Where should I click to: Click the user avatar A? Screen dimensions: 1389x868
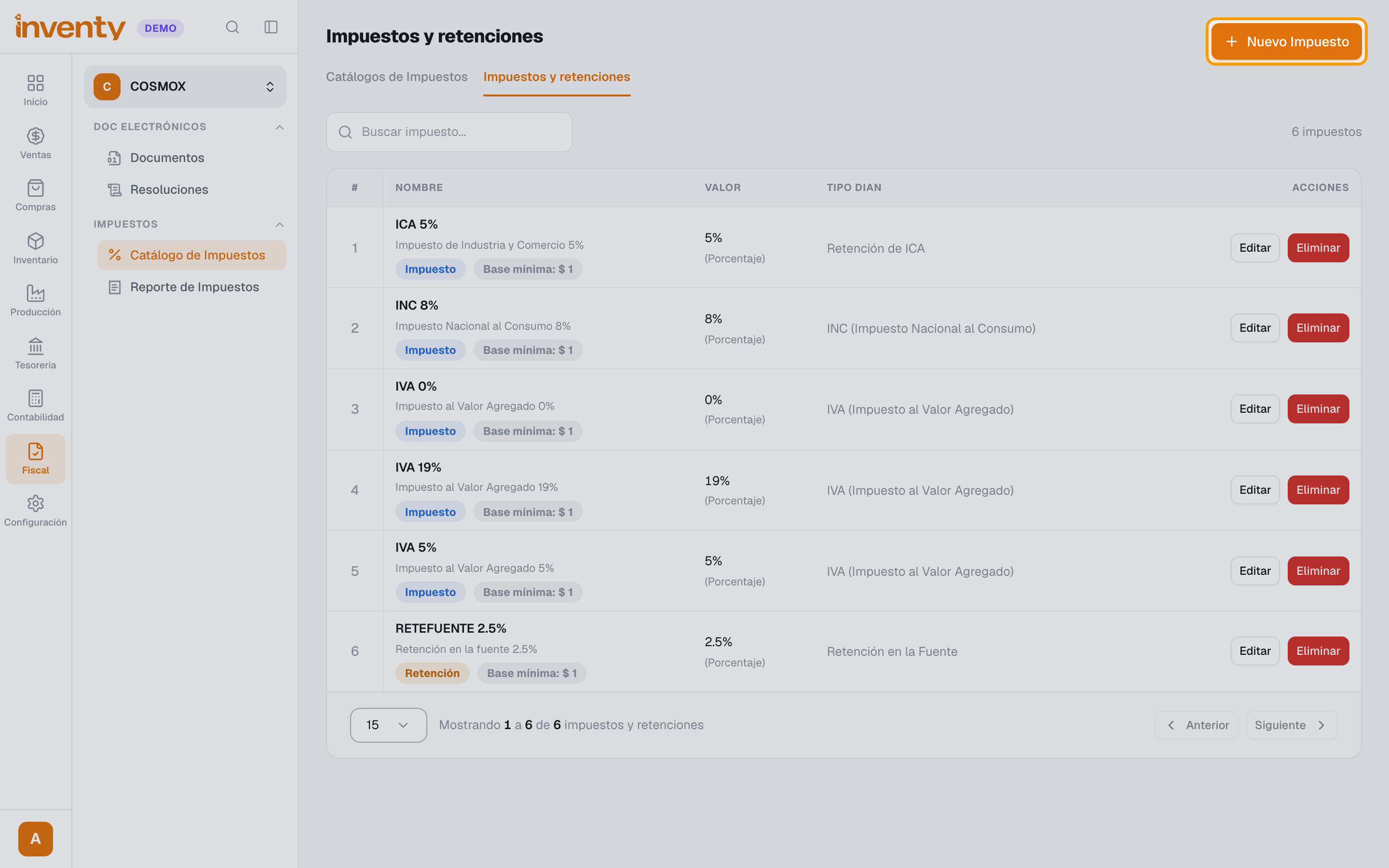36,838
